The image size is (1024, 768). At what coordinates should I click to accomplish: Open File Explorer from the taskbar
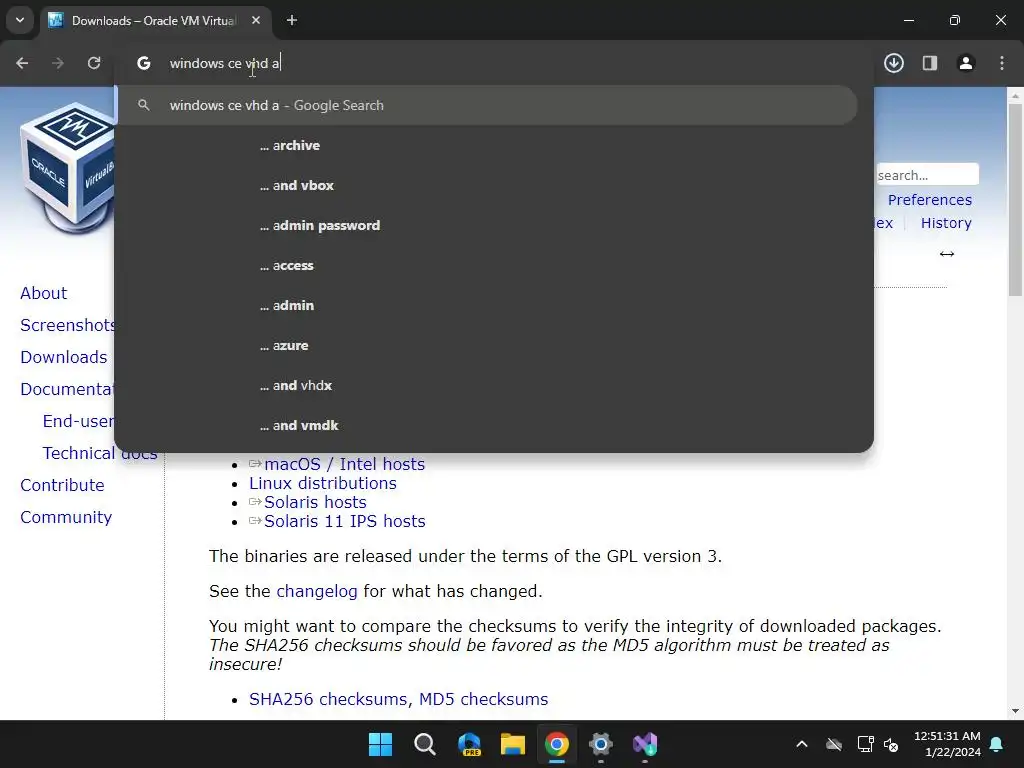click(513, 744)
